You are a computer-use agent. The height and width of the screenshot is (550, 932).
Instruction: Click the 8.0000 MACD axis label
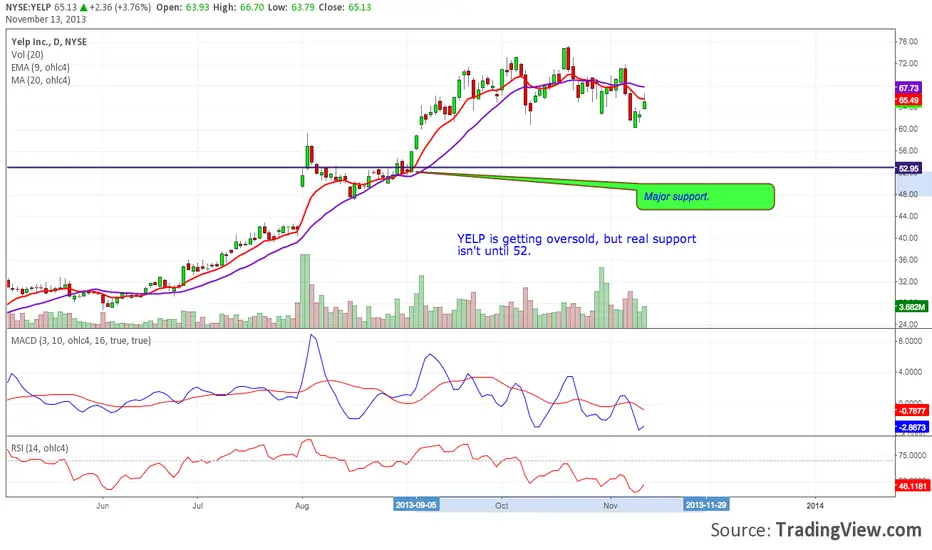(910, 341)
